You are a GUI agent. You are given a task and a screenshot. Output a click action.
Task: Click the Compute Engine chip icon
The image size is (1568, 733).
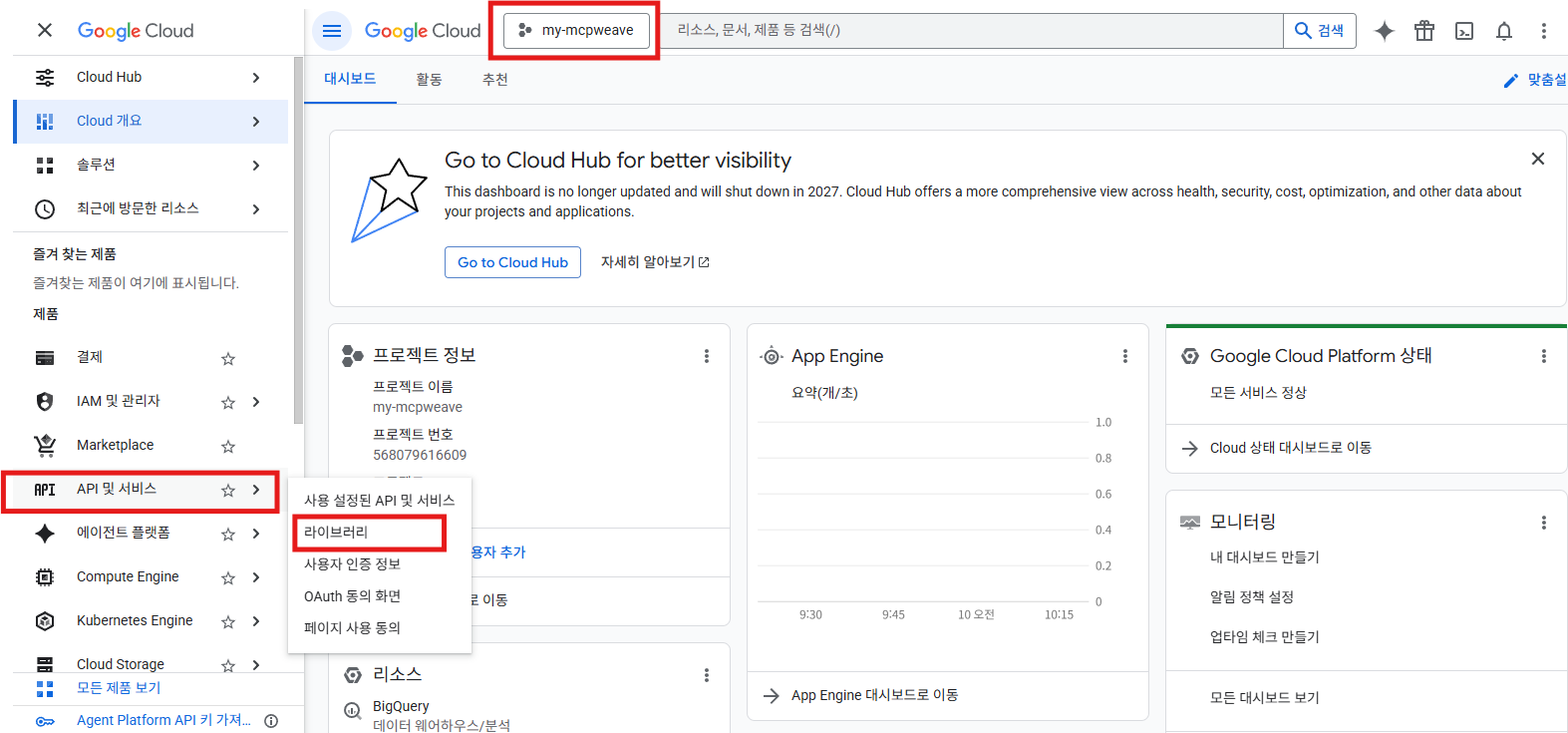click(45, 577)
